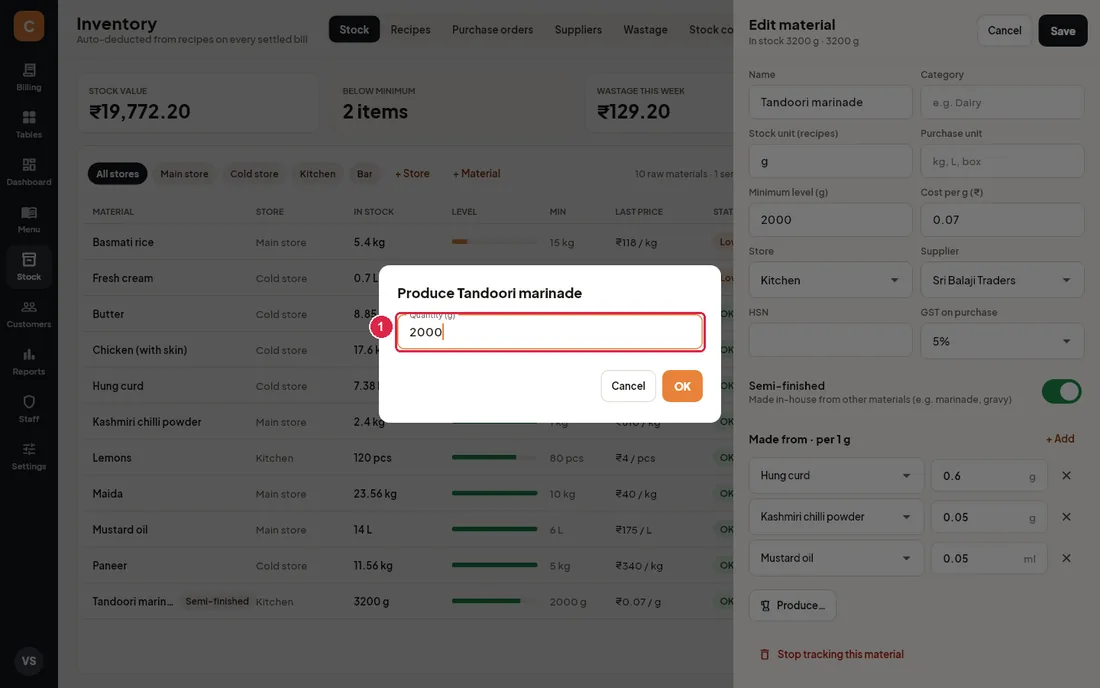Filter by Main store chip
Screen dimensions: 1100x688
(x=184, y=174)
